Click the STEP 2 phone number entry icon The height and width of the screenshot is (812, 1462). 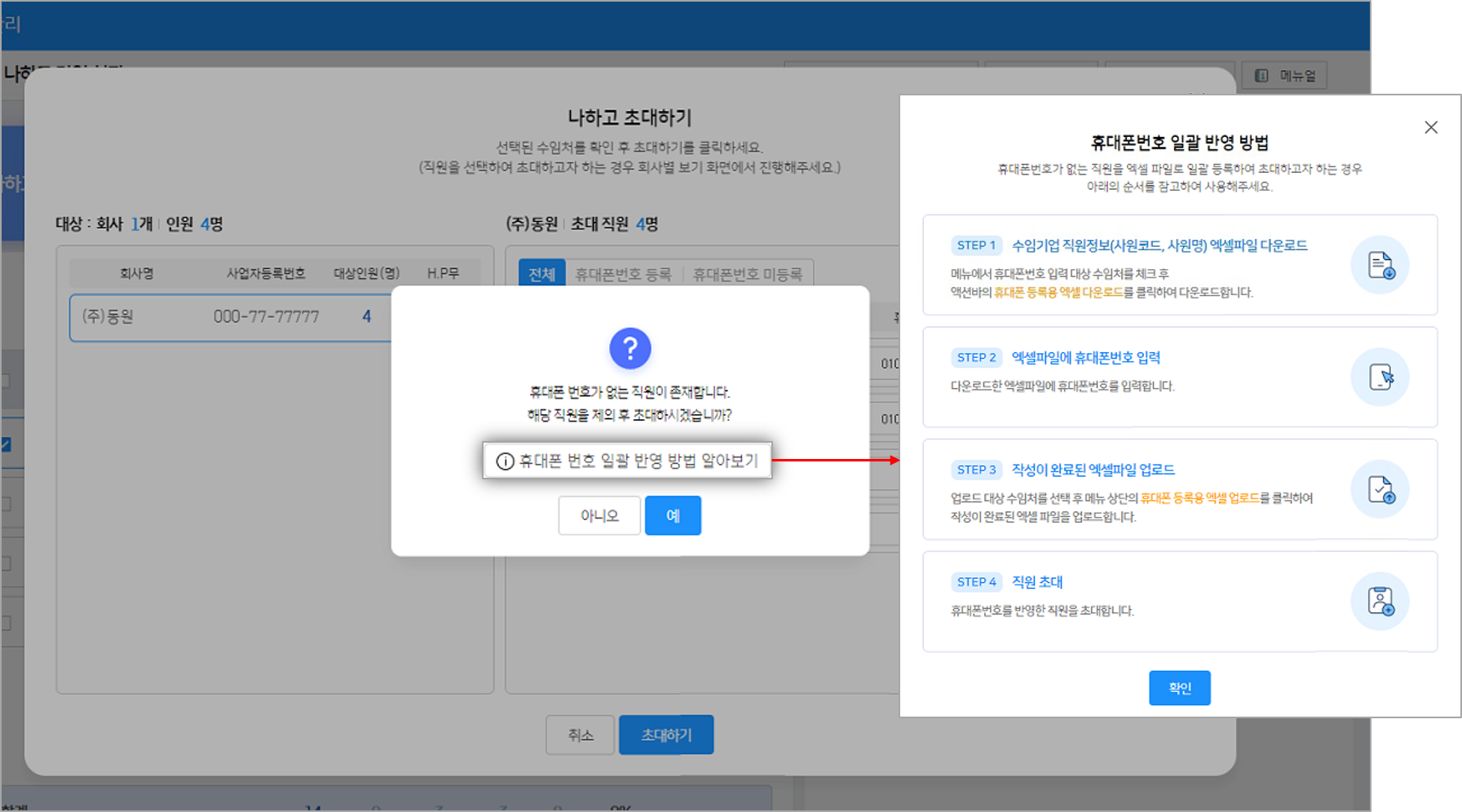pyautogui.click(x=1380, y=377)
